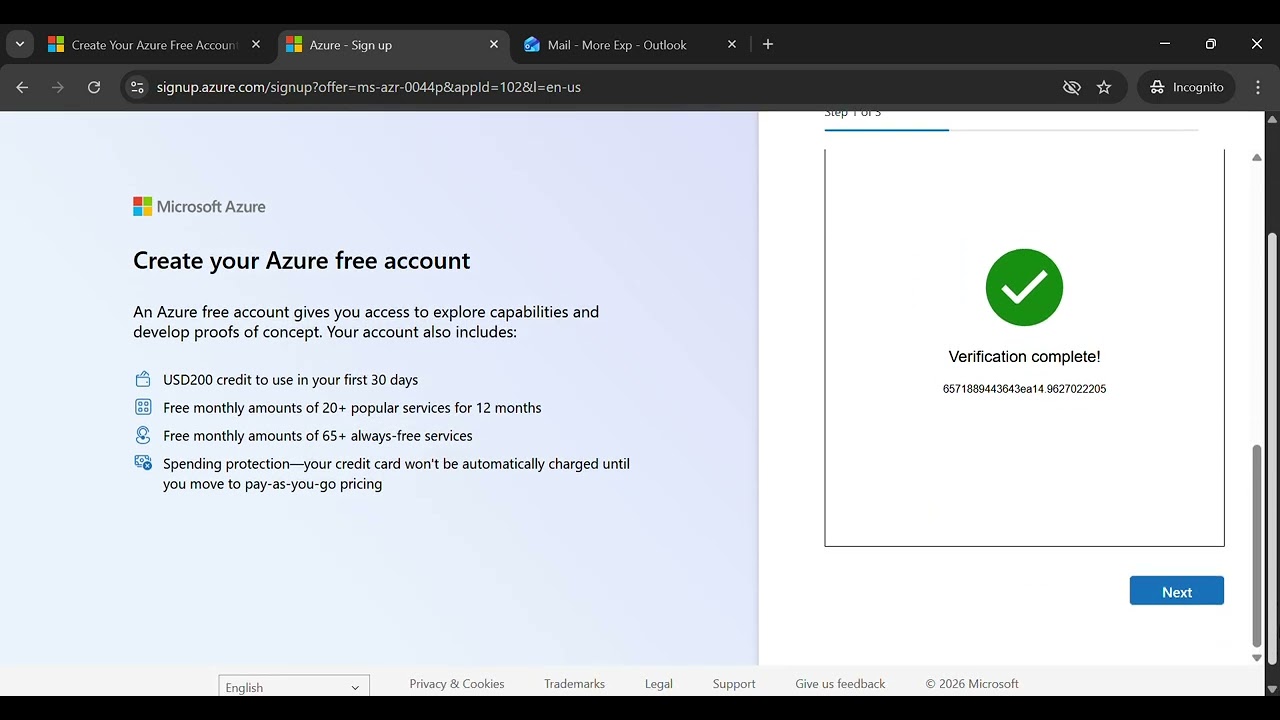Open the tab search dropdown arrow
The image size is (1280, 720).
[20, 44]
